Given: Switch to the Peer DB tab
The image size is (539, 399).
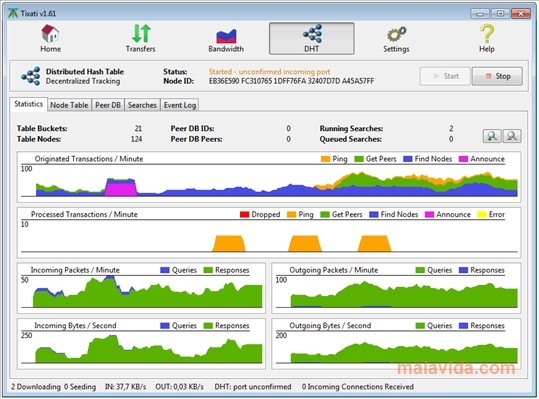Looking at the screenshot, I should (x=108, y=105).
